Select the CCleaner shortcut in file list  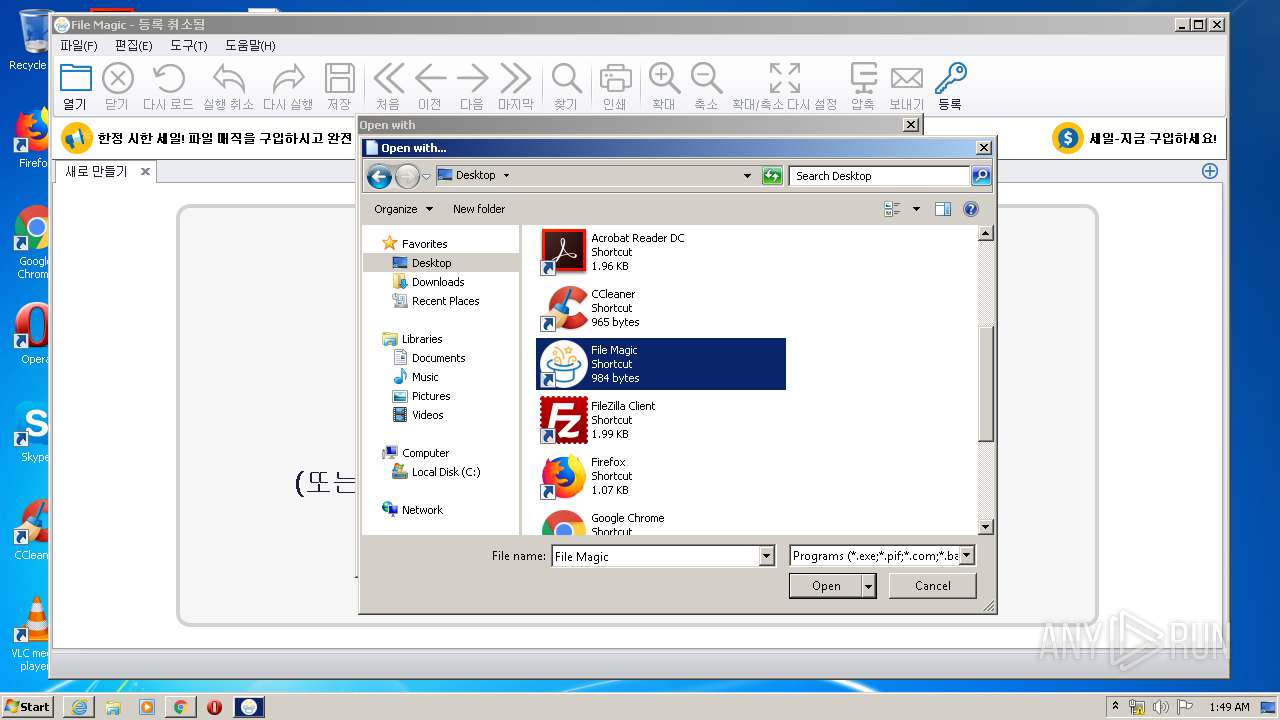[x=661, y=308]
